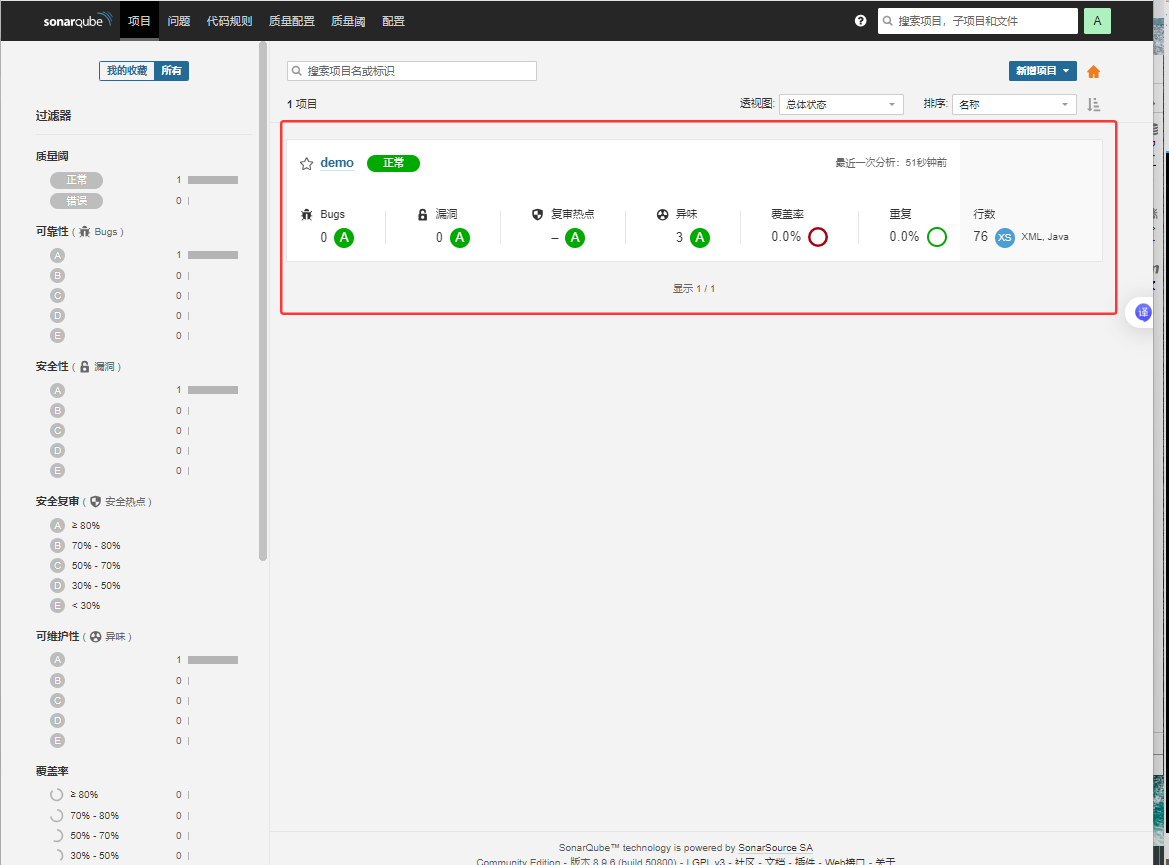Open the 项目 tab in top navigation

(x=139, y=21)
